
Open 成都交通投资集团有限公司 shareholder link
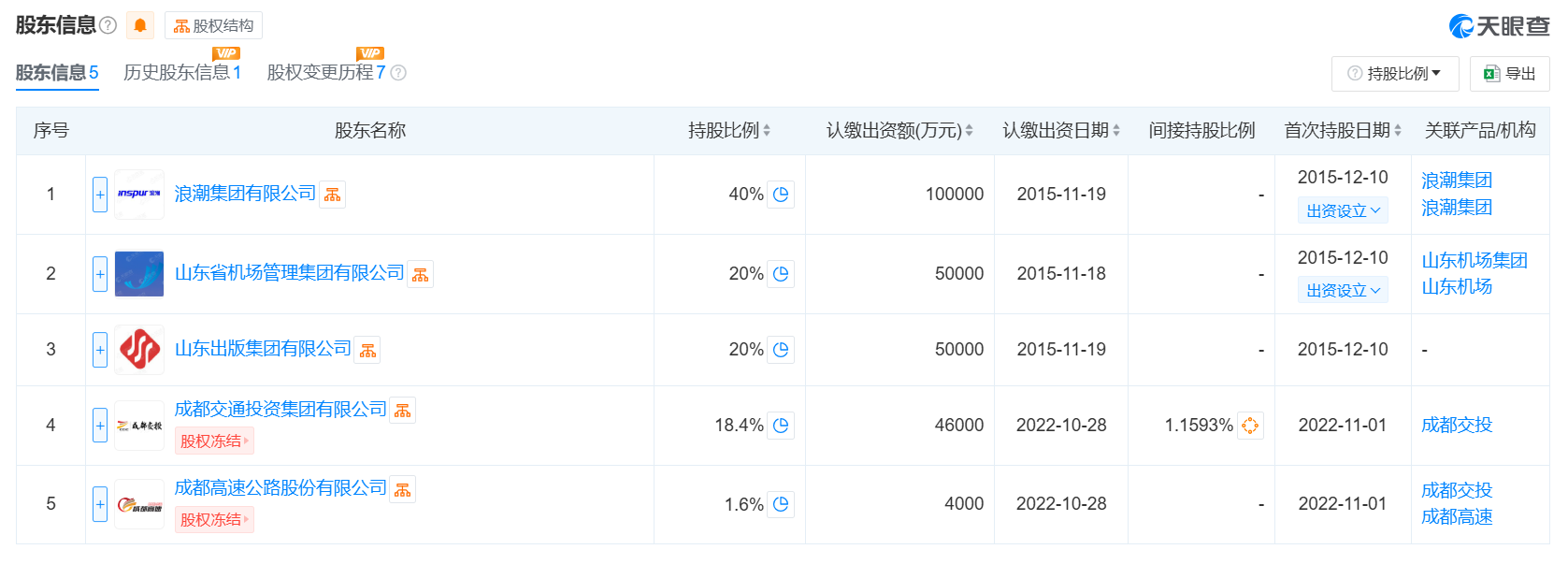[x=281, y=410]
